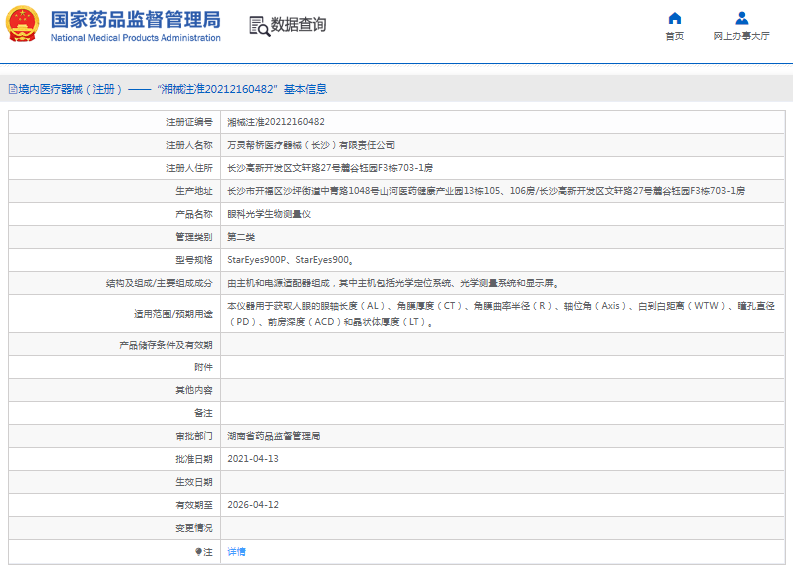Open the 网上办事大厅 navigation item
This screenshot has height=571, width=793.
point(741,36)
